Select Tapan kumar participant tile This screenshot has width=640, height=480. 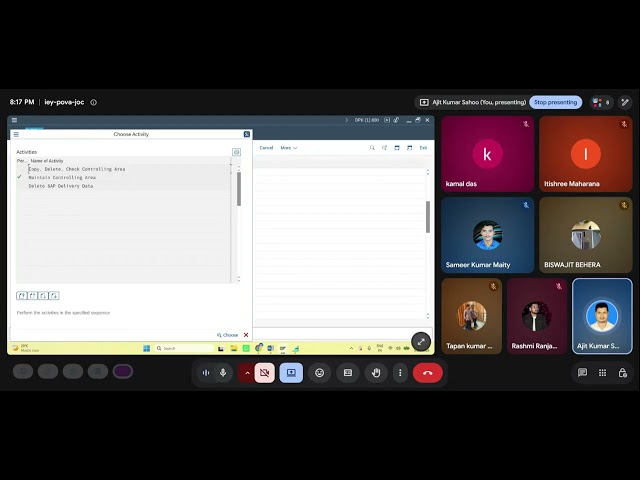471,316
